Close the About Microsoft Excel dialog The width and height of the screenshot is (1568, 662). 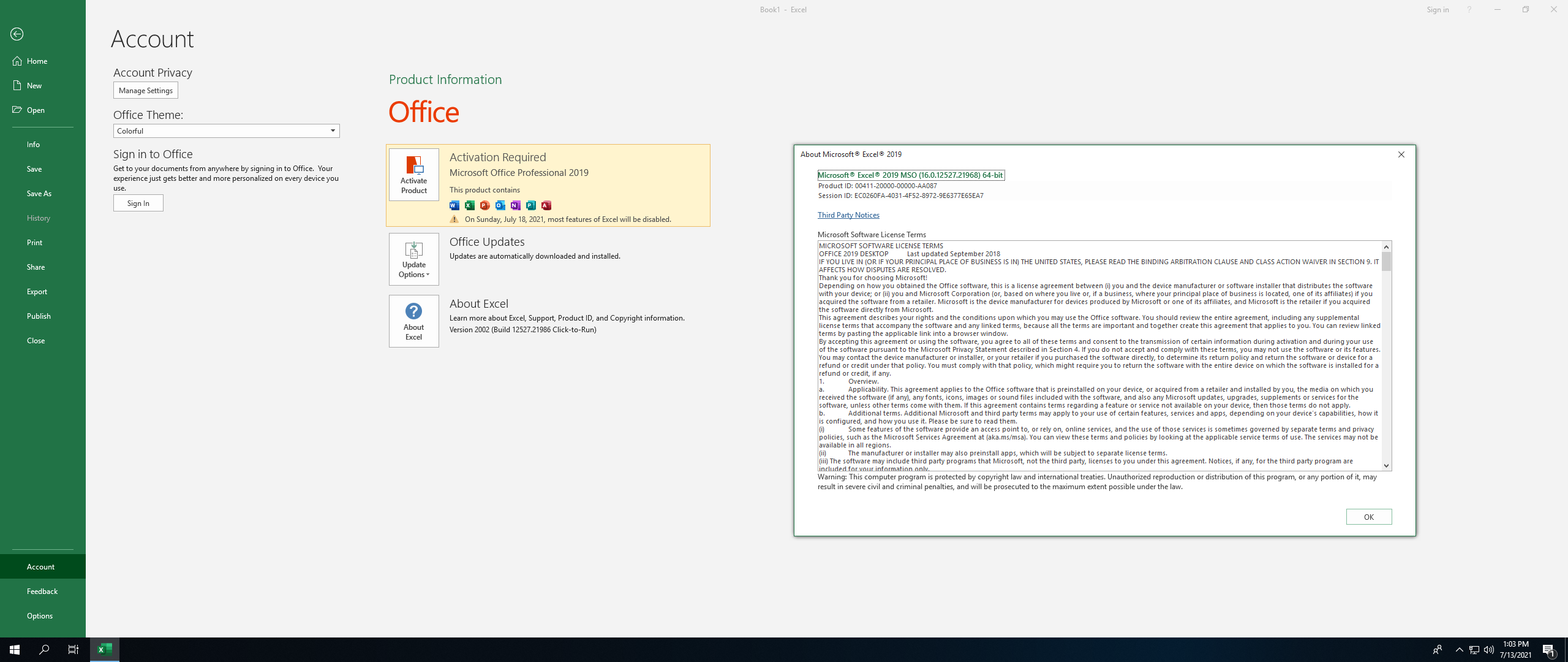[1401, 154]
